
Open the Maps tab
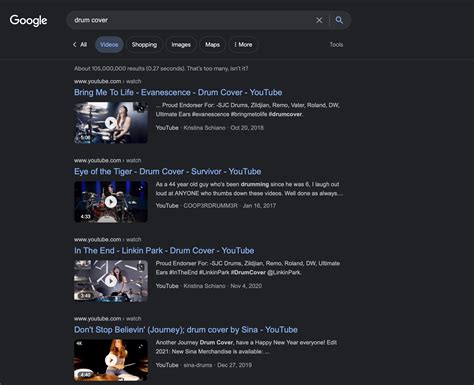pos(212,45)
